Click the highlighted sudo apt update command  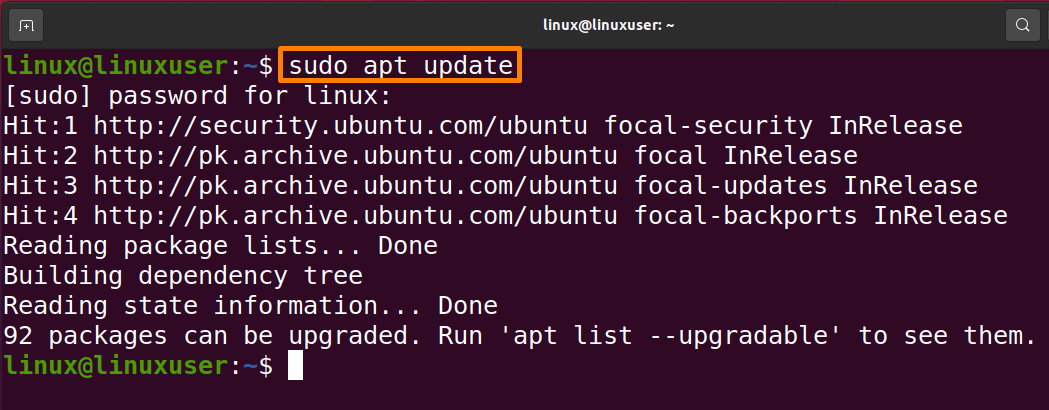tap(399, 66)
